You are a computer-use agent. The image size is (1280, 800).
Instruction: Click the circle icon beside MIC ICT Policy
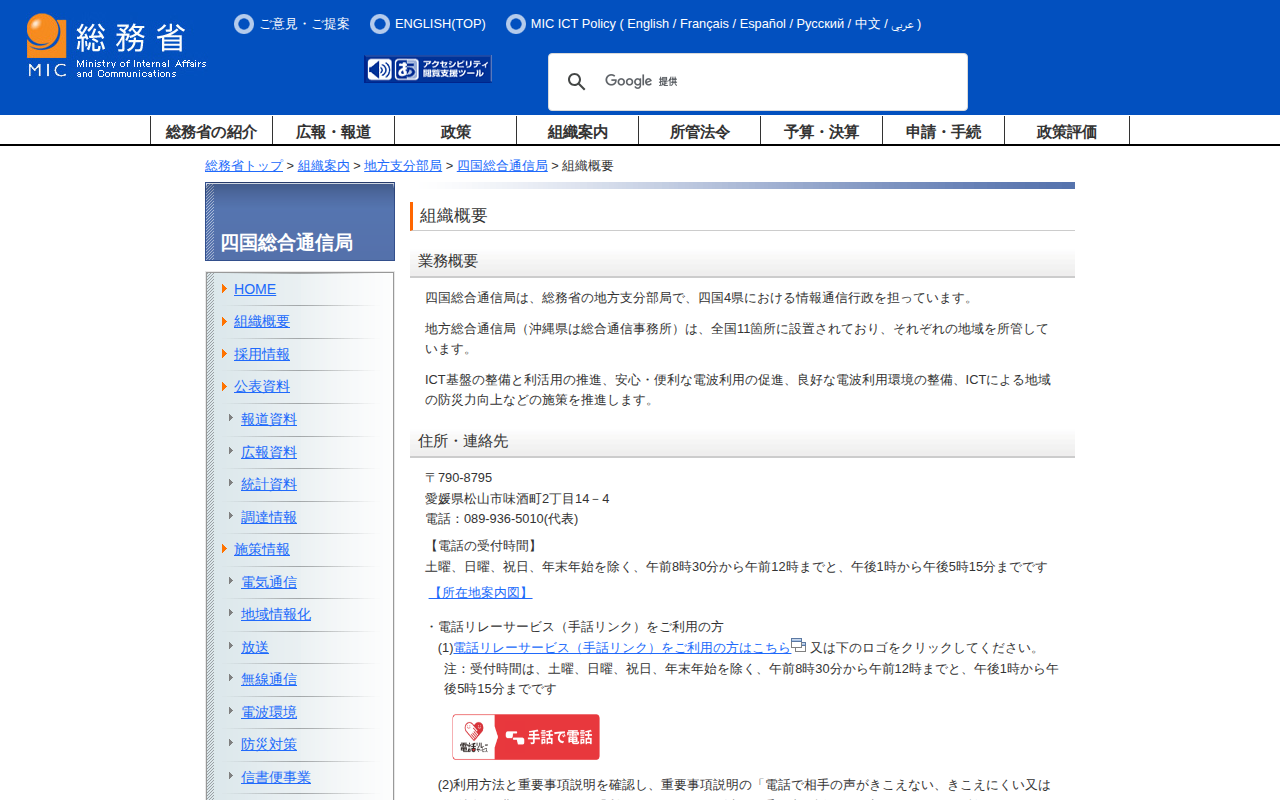point(516,24)
